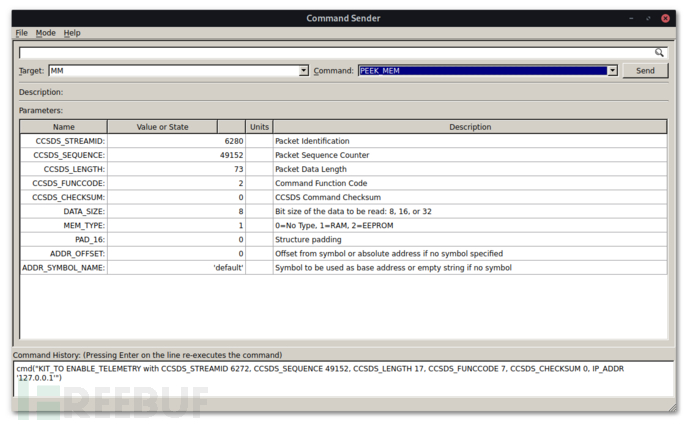Image resolution: width=690 pixels, height=427 pixels.
Task: Close the Command Sender window
Action: pos(665,18)
